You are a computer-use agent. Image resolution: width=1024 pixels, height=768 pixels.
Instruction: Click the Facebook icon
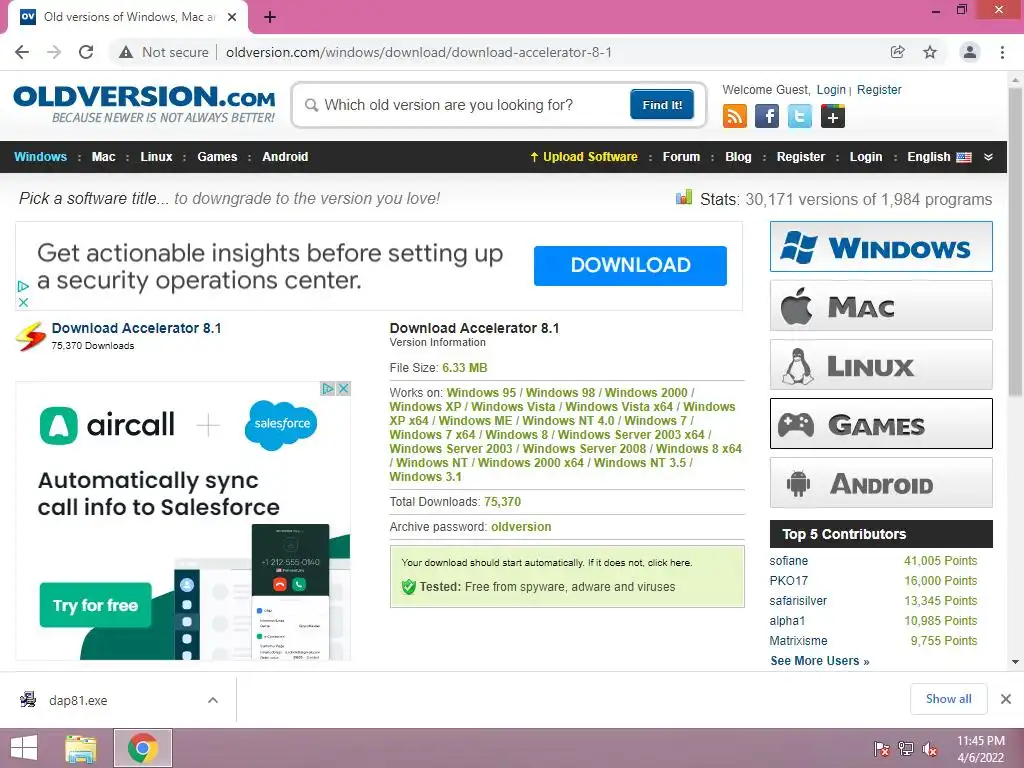(767, 117)
